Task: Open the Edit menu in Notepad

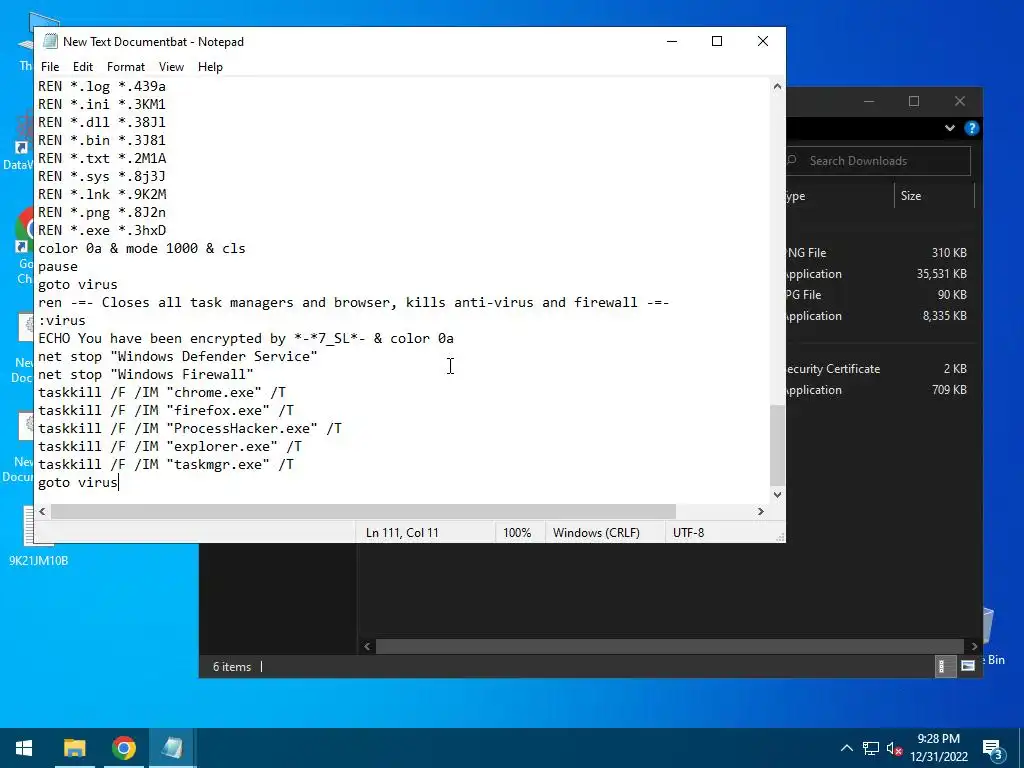Action: 83,67
